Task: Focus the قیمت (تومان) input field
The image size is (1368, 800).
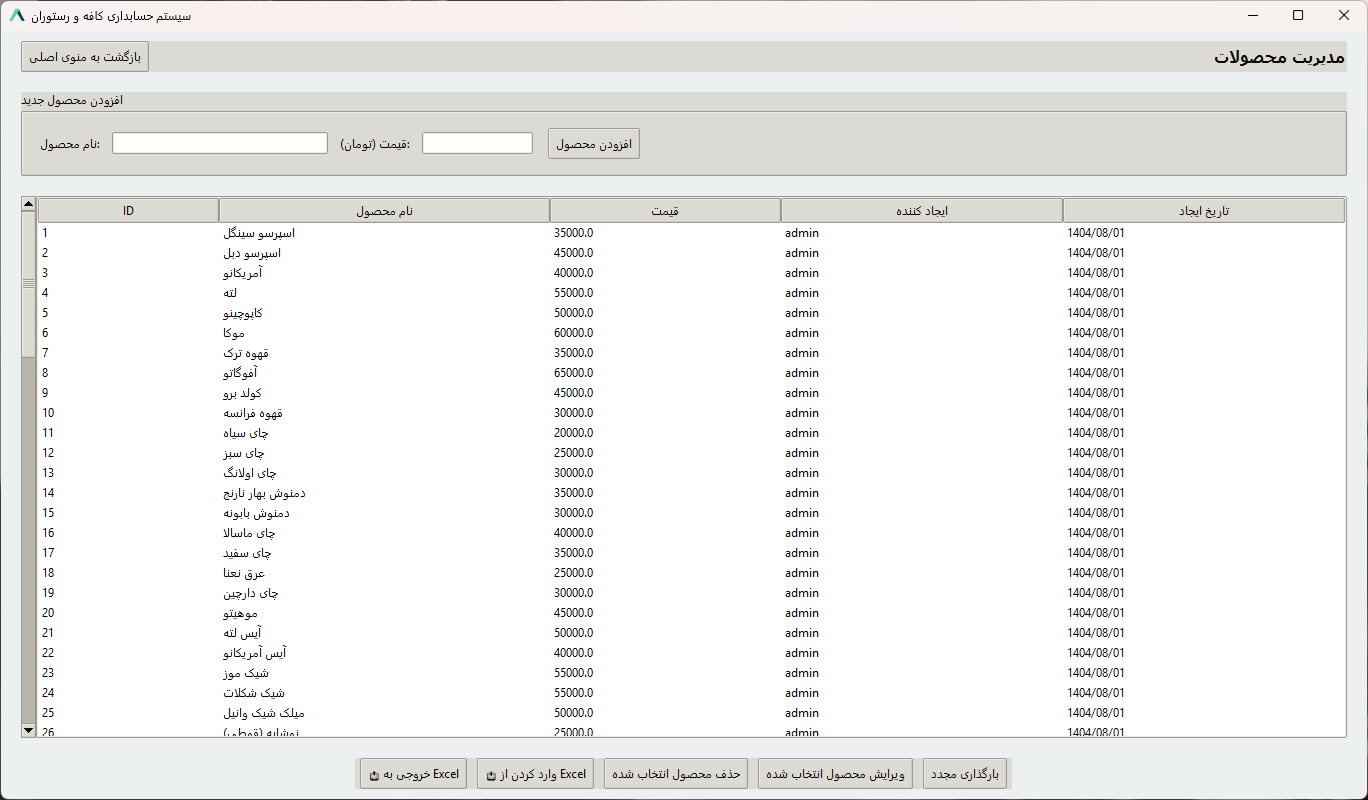Action: pyautogui.click(x=477, y=144)
